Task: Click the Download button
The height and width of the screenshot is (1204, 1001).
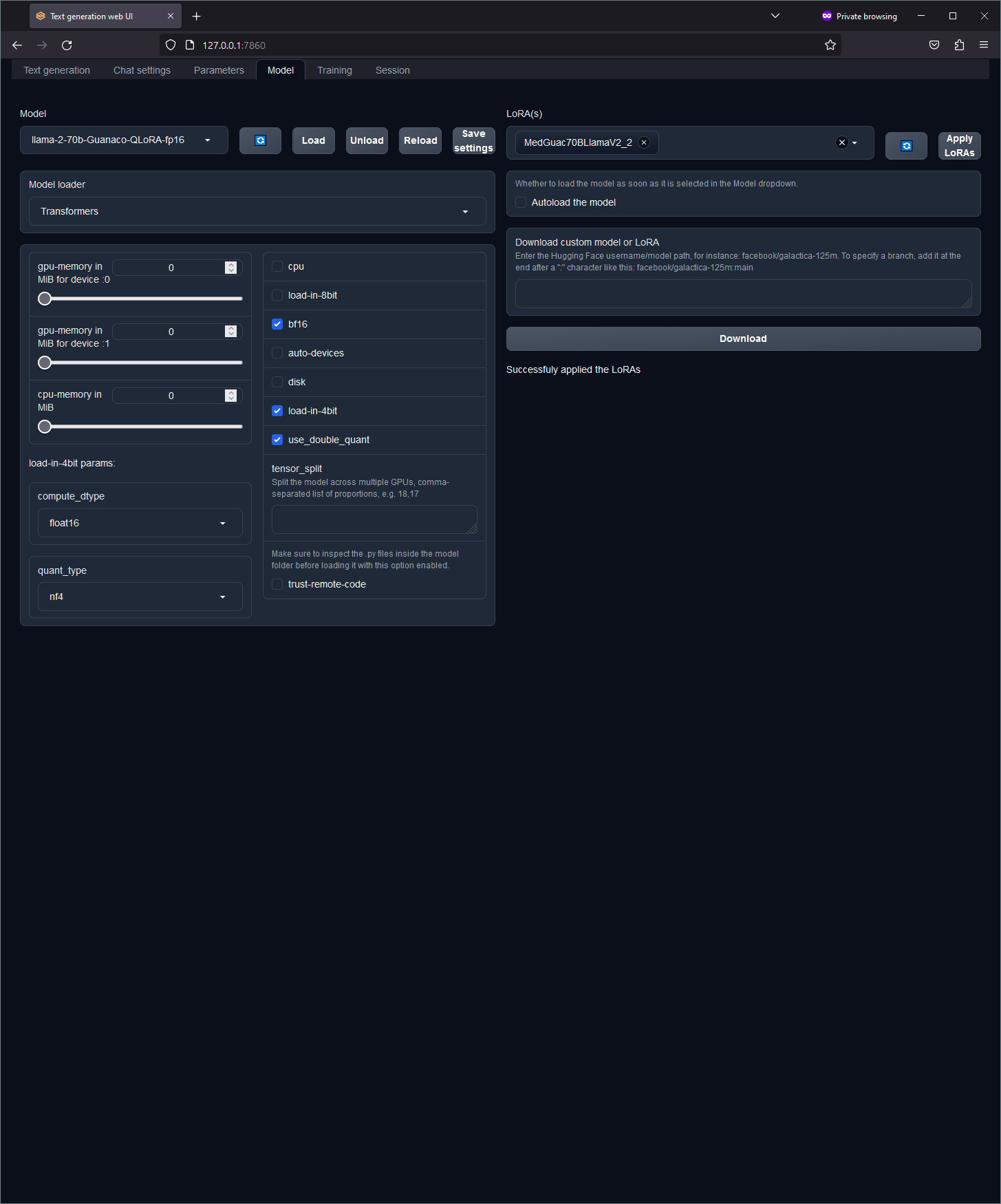Action: point(743,338)
